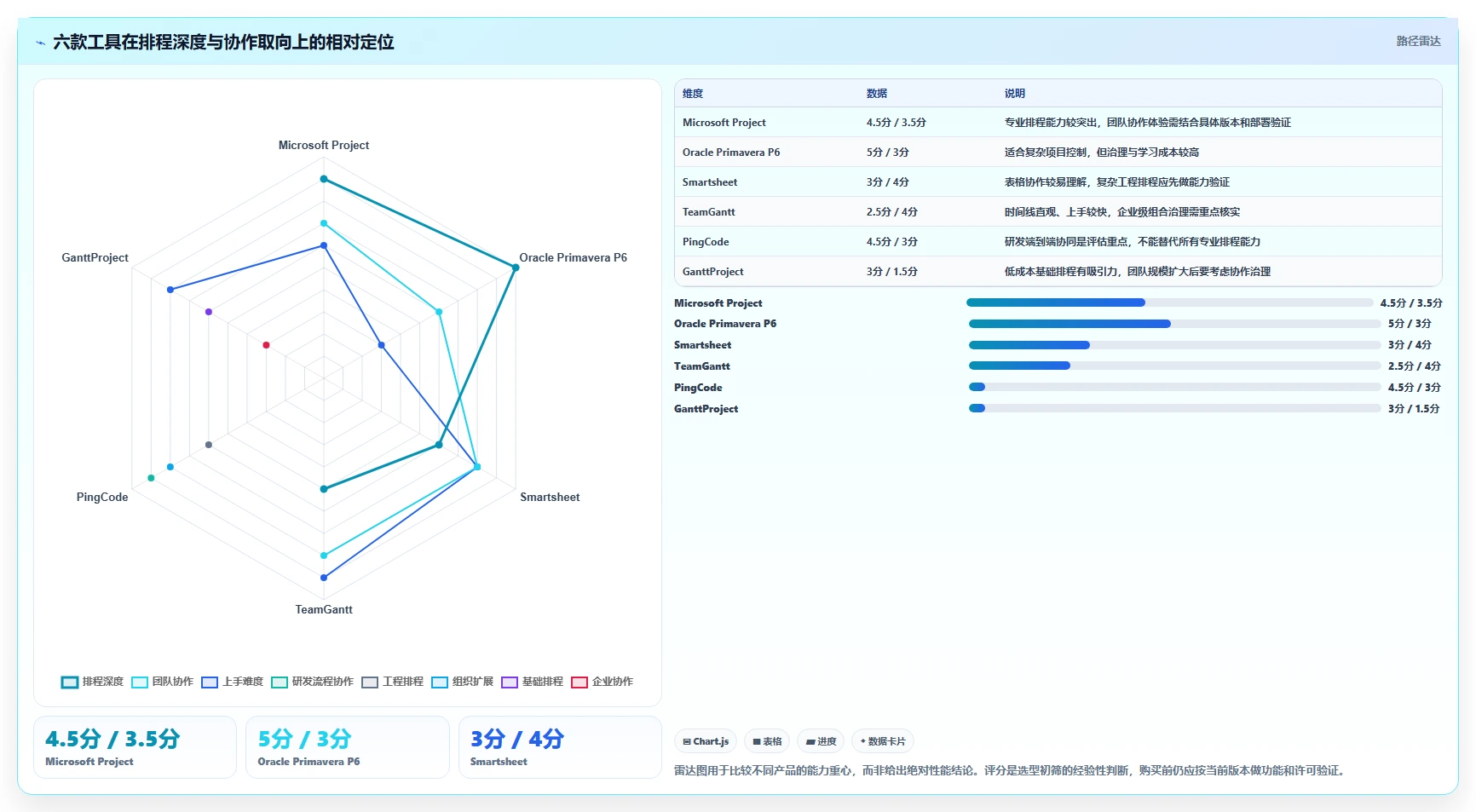The height and width of the screenshot is (812, 1476).
Task: Click the TeamGantt radar axis label
Action: [324, 609]
